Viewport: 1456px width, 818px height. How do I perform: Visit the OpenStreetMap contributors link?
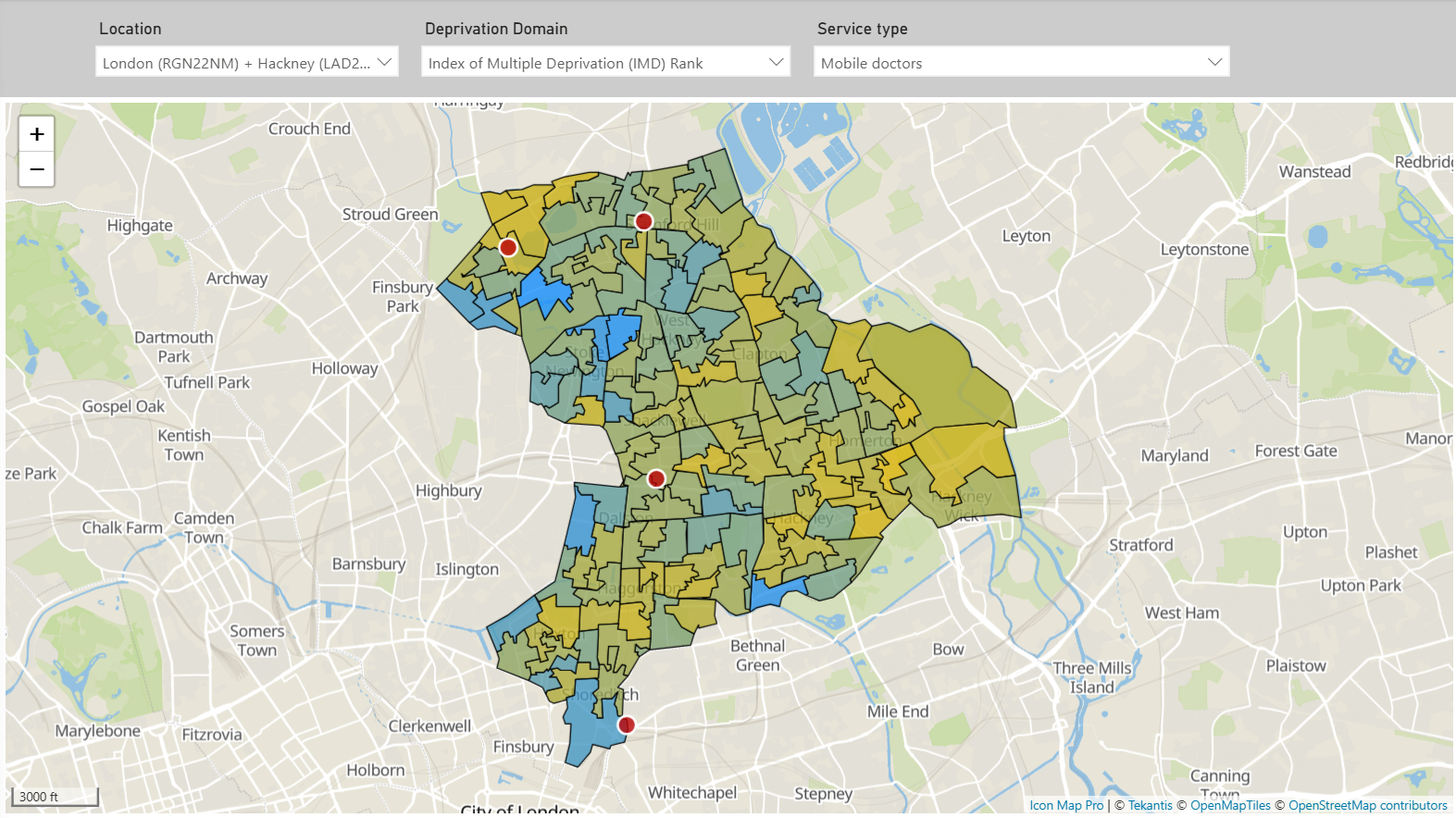[1367, 805]
